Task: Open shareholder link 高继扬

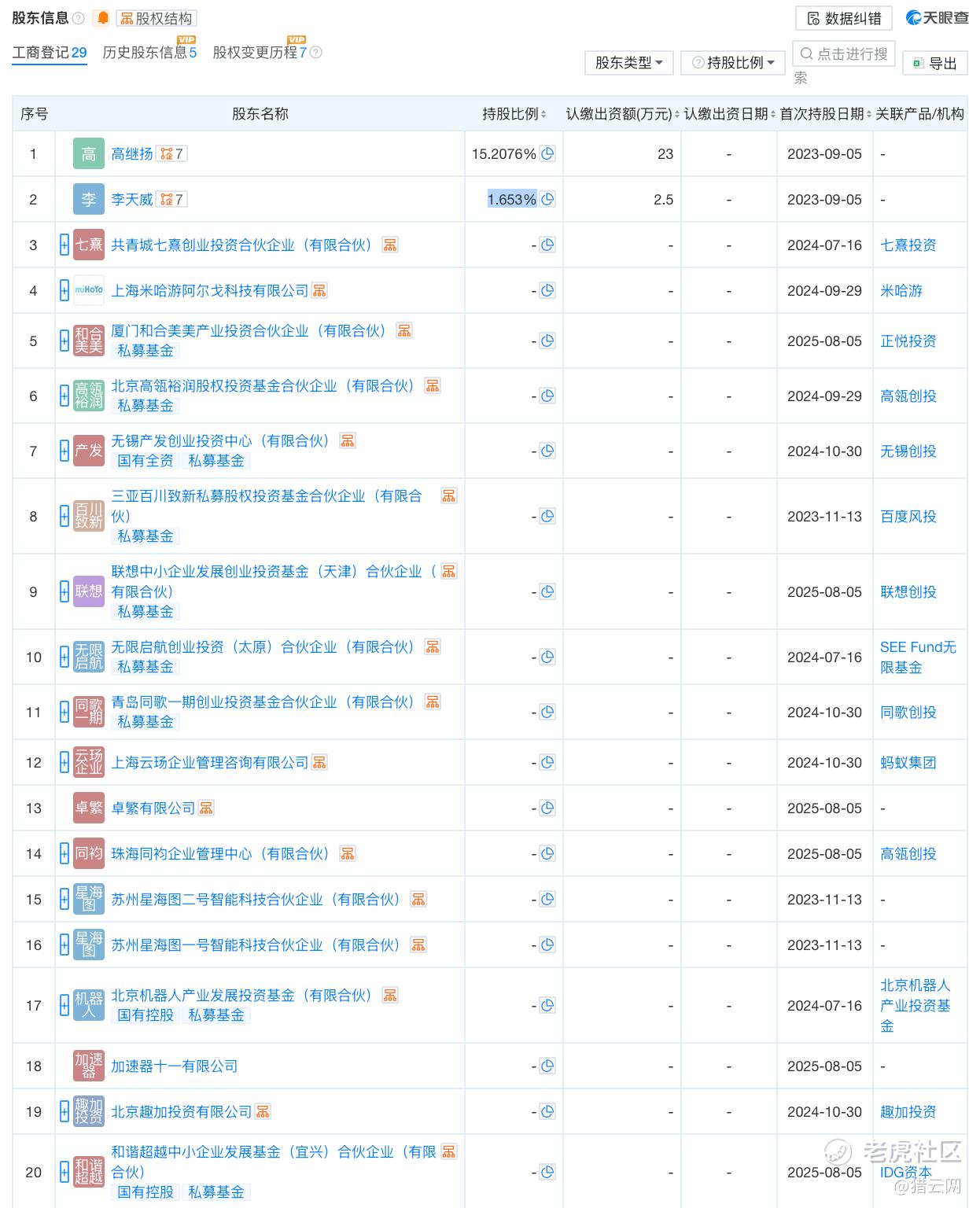Action: tap(132, 154)
